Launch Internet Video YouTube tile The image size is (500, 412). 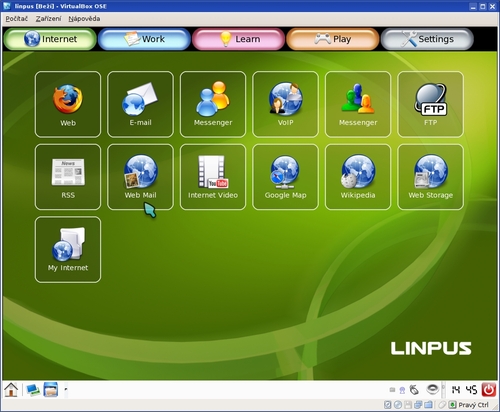(213, 177)
